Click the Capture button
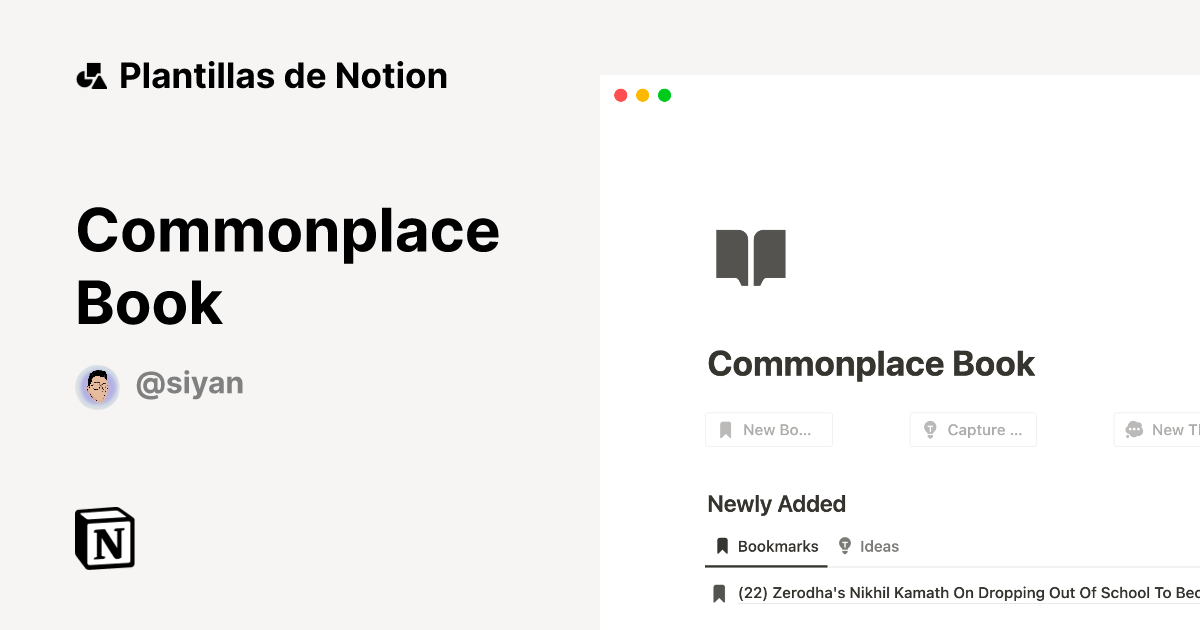The height and width of the screenshot is (630, 1200). 972,429
